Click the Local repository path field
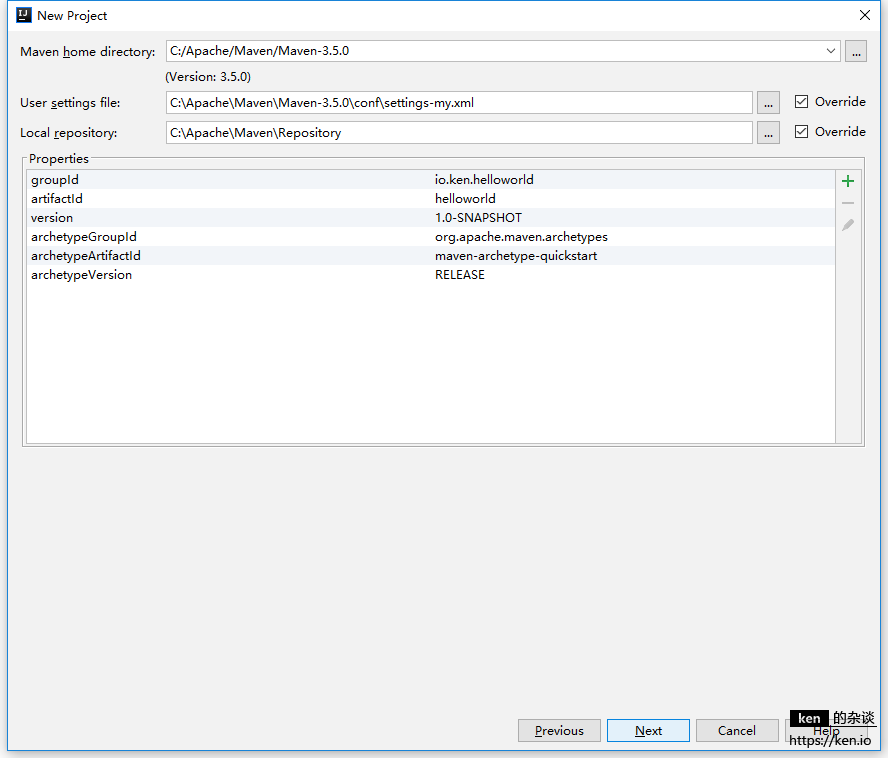The height and width of the screenshot is (758, 888). (x=459, y=133)
